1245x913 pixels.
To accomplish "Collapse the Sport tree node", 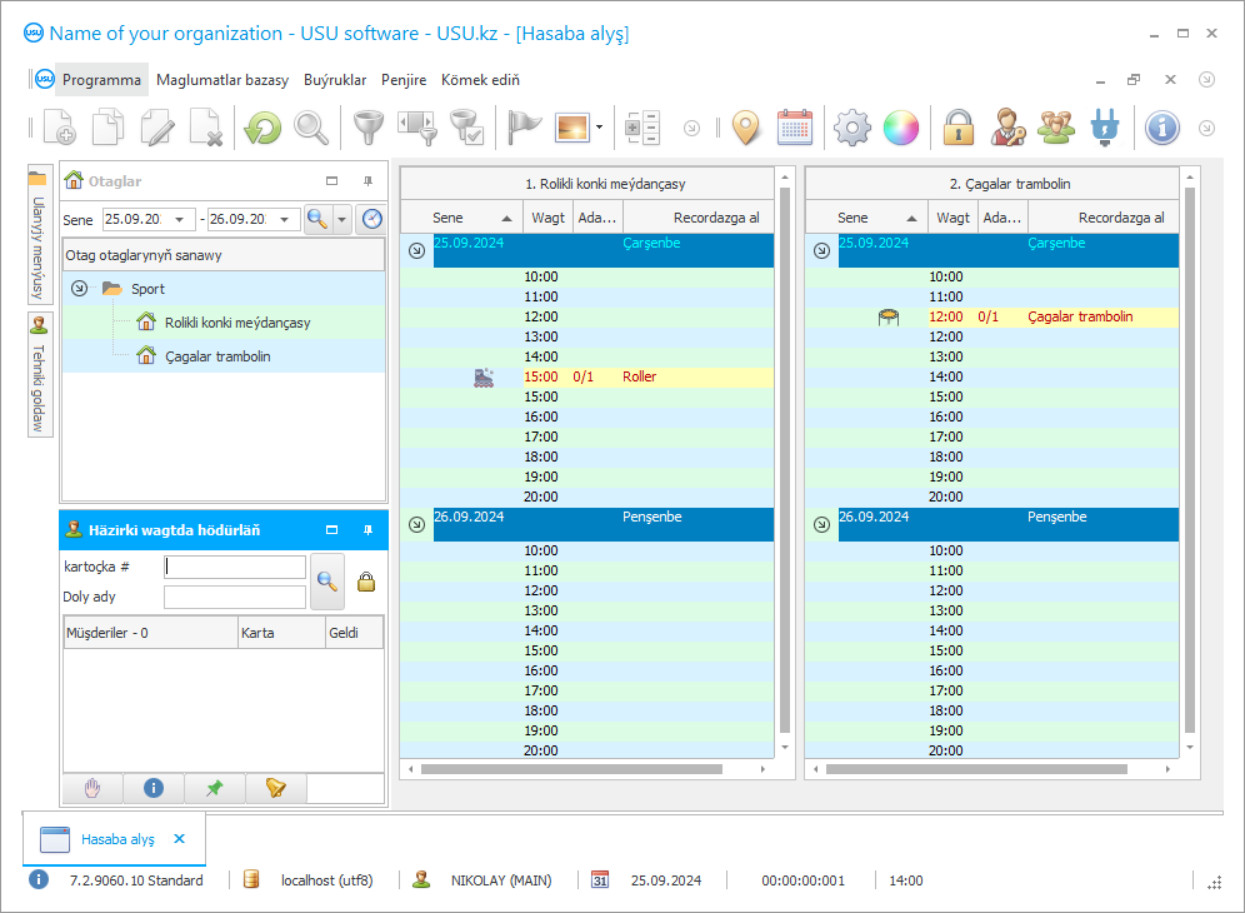I will pyautogui.click(x=79, y=289).
